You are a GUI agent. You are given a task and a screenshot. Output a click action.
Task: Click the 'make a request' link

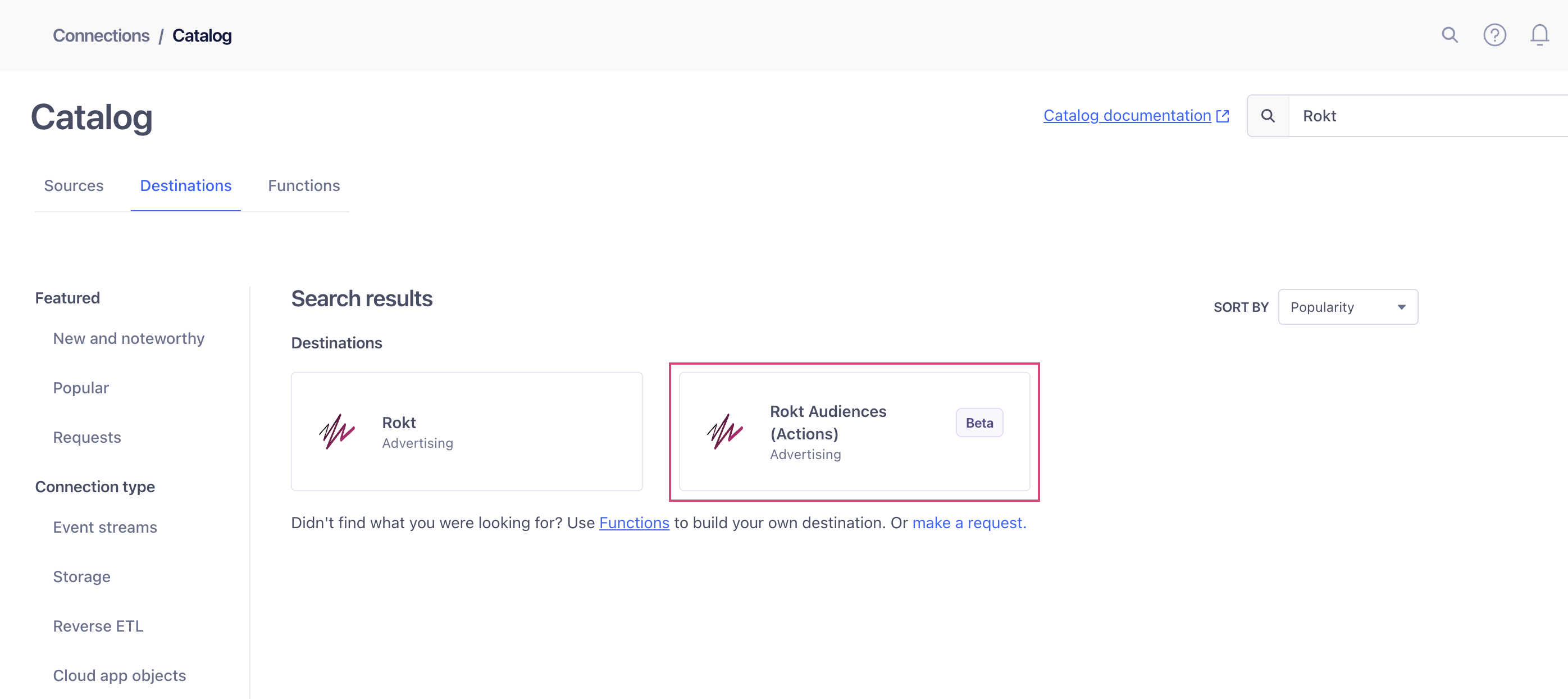pos(968,523)
